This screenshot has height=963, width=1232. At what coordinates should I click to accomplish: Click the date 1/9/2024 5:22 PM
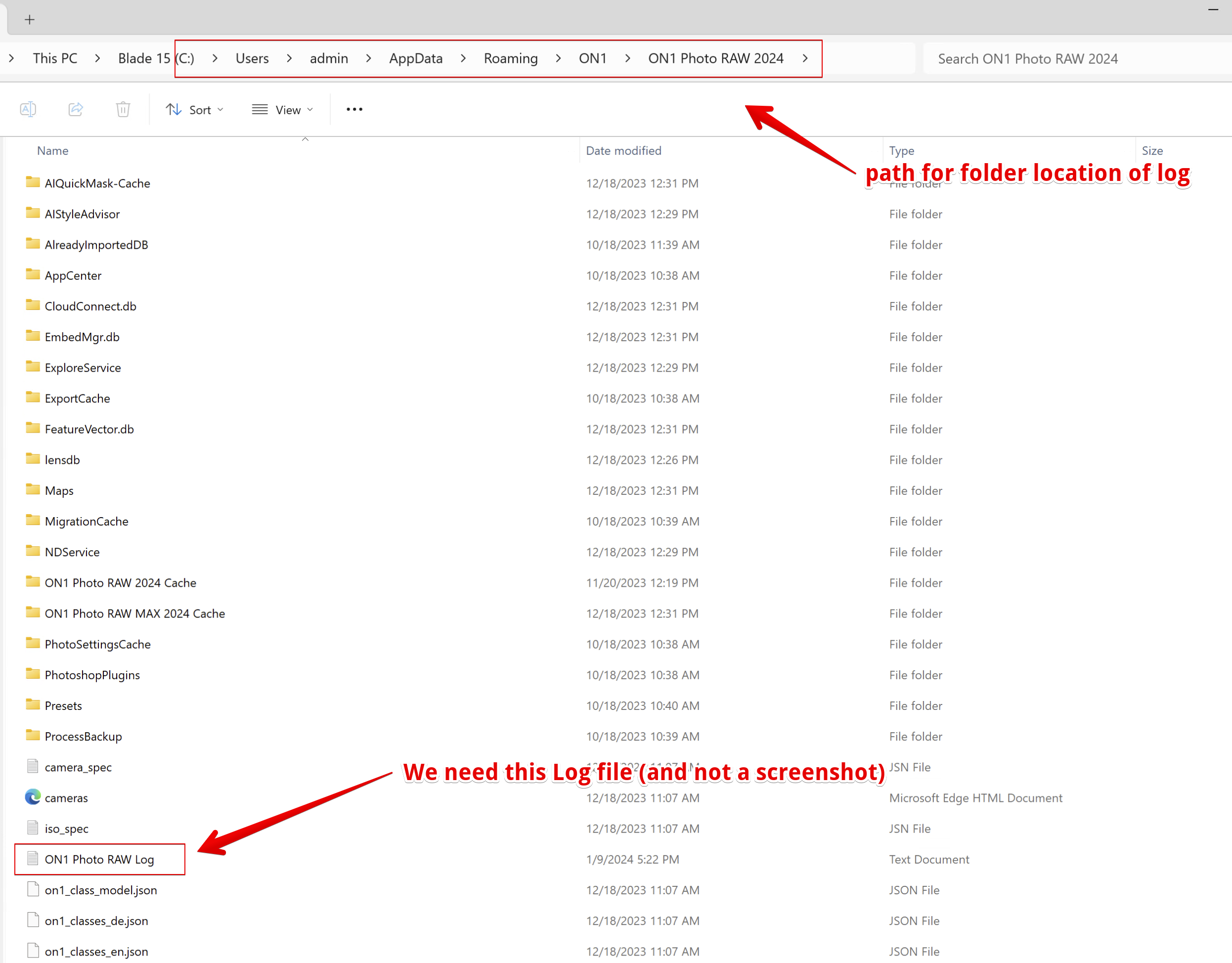click(x=632, y=859)
